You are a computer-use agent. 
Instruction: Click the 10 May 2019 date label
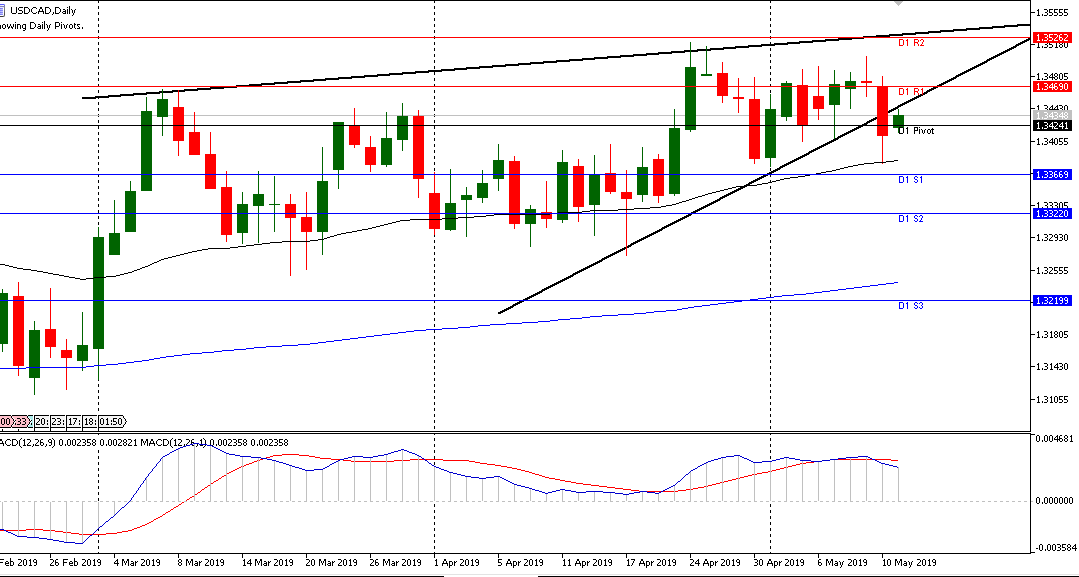coord(908,563)
